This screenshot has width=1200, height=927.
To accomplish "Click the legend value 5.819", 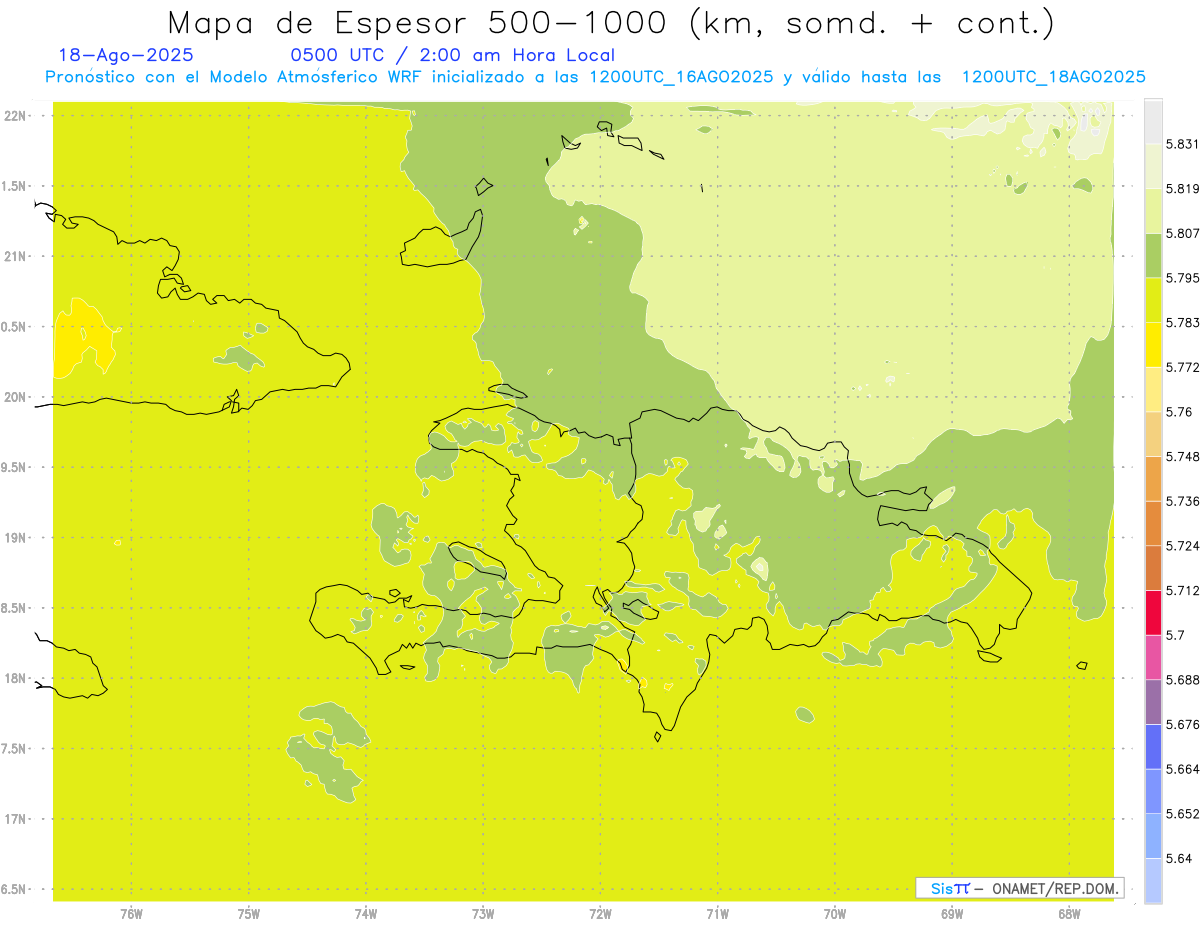I will pyautogui.click(x=1182, y=189).
